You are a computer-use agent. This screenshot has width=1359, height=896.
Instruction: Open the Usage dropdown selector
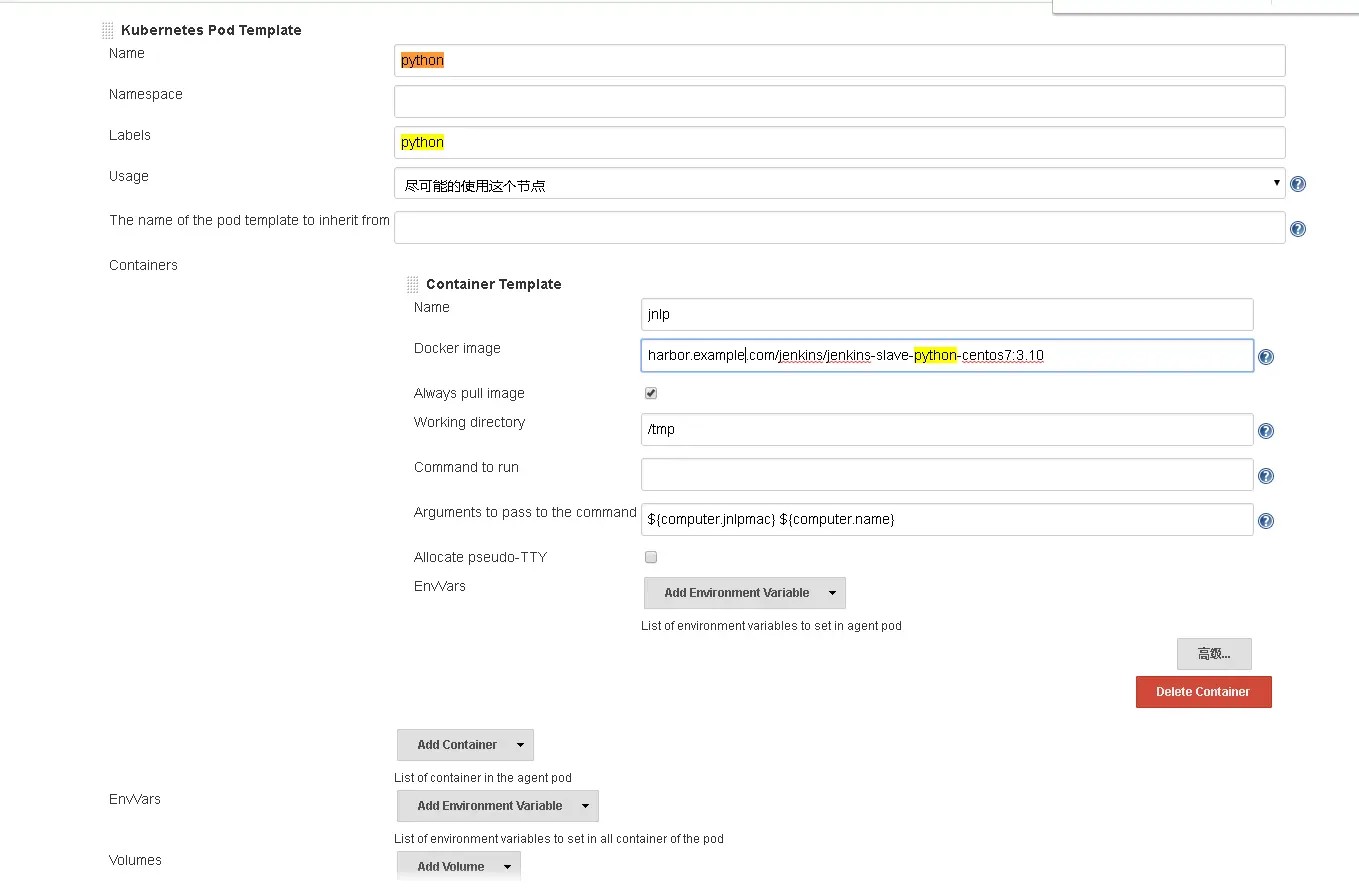pos(839,184)
